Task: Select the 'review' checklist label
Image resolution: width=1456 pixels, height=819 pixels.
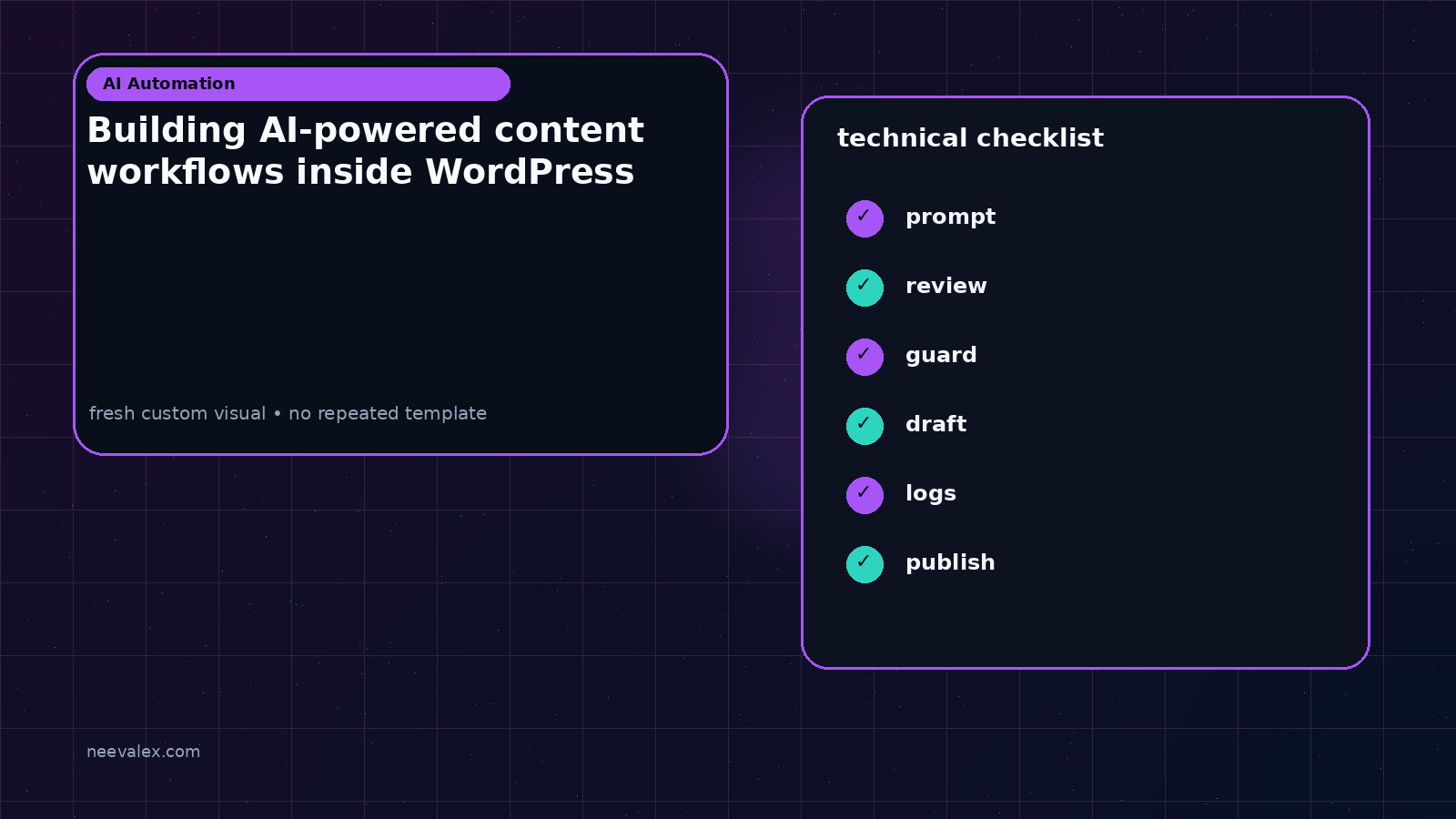Action: pos(946,286)
